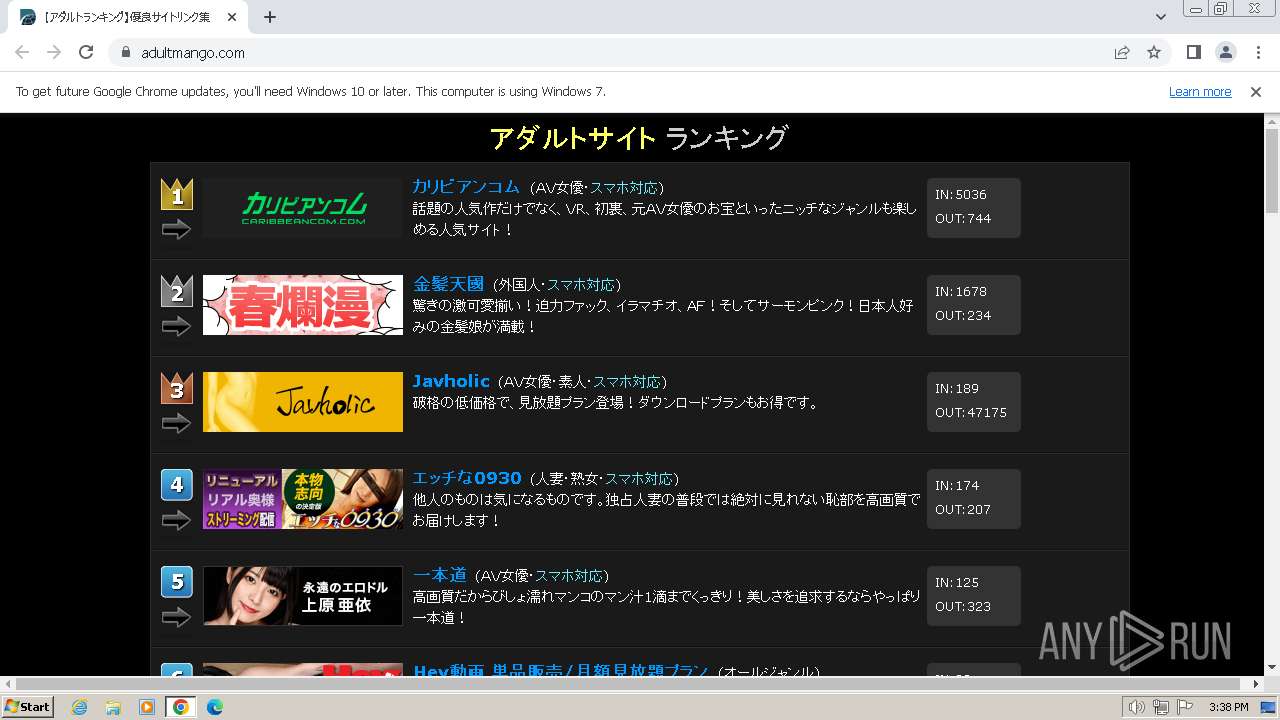Reload the page with the refresh icon

(x=86, y=52)
